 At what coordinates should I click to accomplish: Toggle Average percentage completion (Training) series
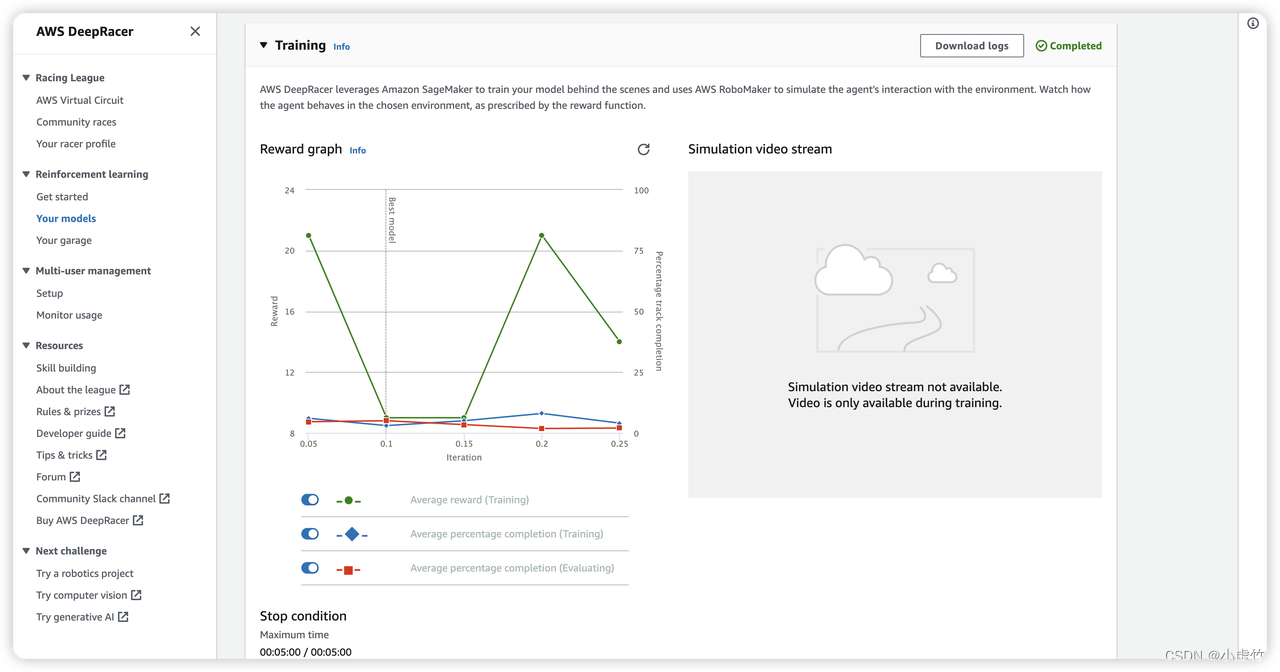[310, 534]
